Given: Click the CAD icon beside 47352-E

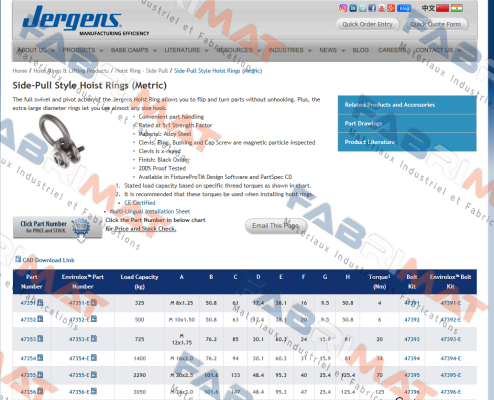Looking at the screenshot, I should [x=94, y=319].
